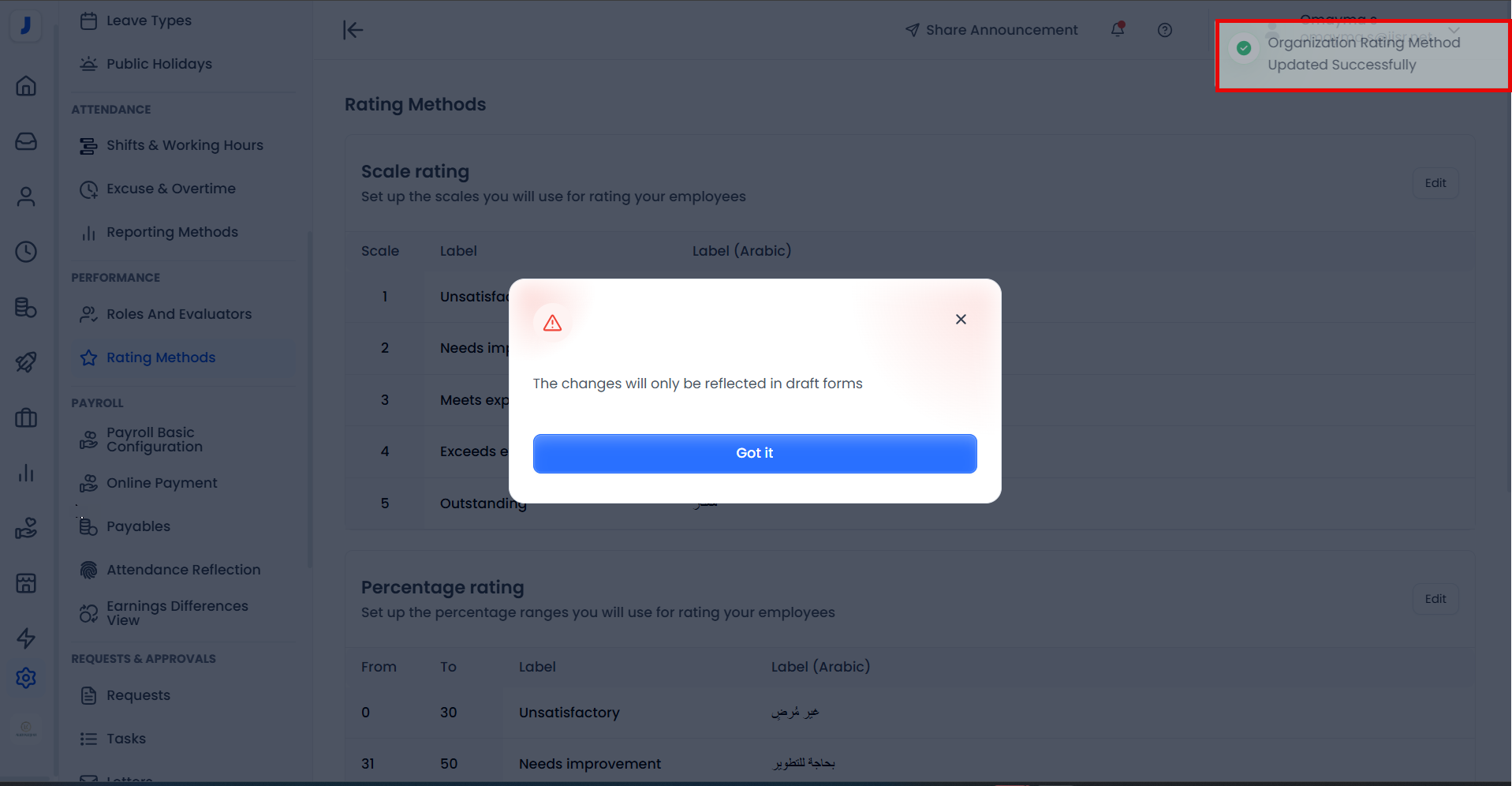Click the home icon in left rail
This screenshot has width=1512, height=786.
pos(26,85)
